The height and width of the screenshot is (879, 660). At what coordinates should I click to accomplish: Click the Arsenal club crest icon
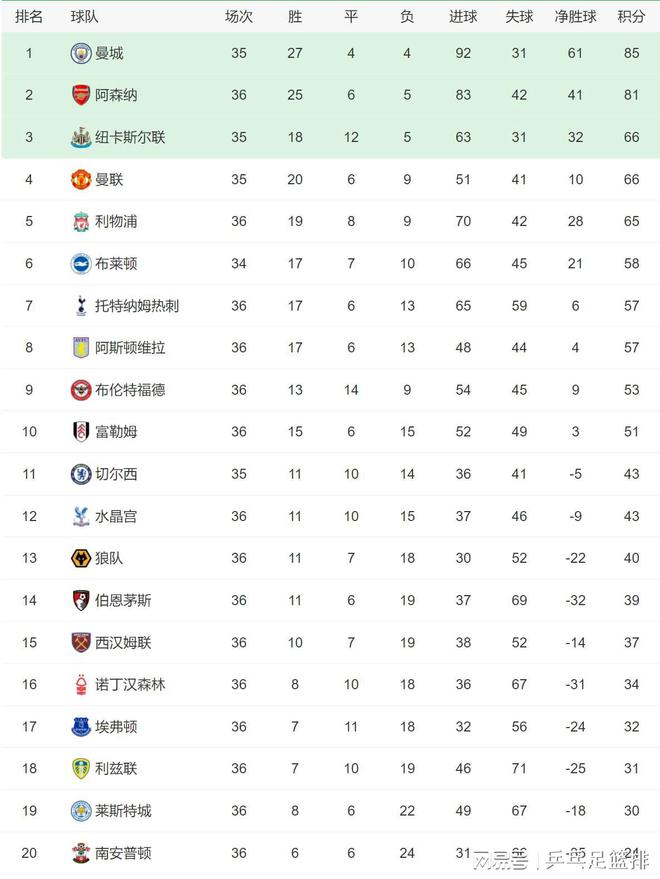[81, 95]
